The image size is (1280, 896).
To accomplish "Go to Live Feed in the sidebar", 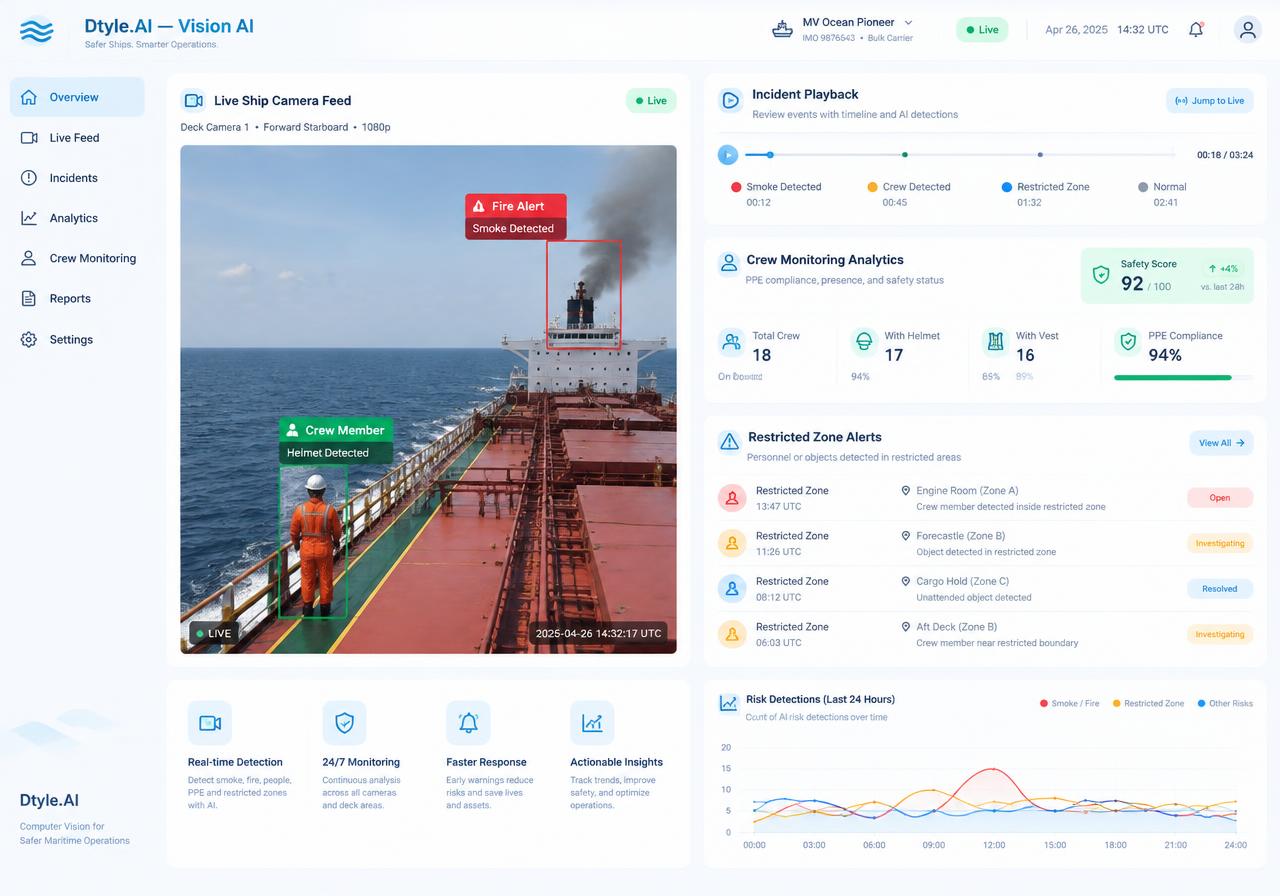I will tap(77, 137).
